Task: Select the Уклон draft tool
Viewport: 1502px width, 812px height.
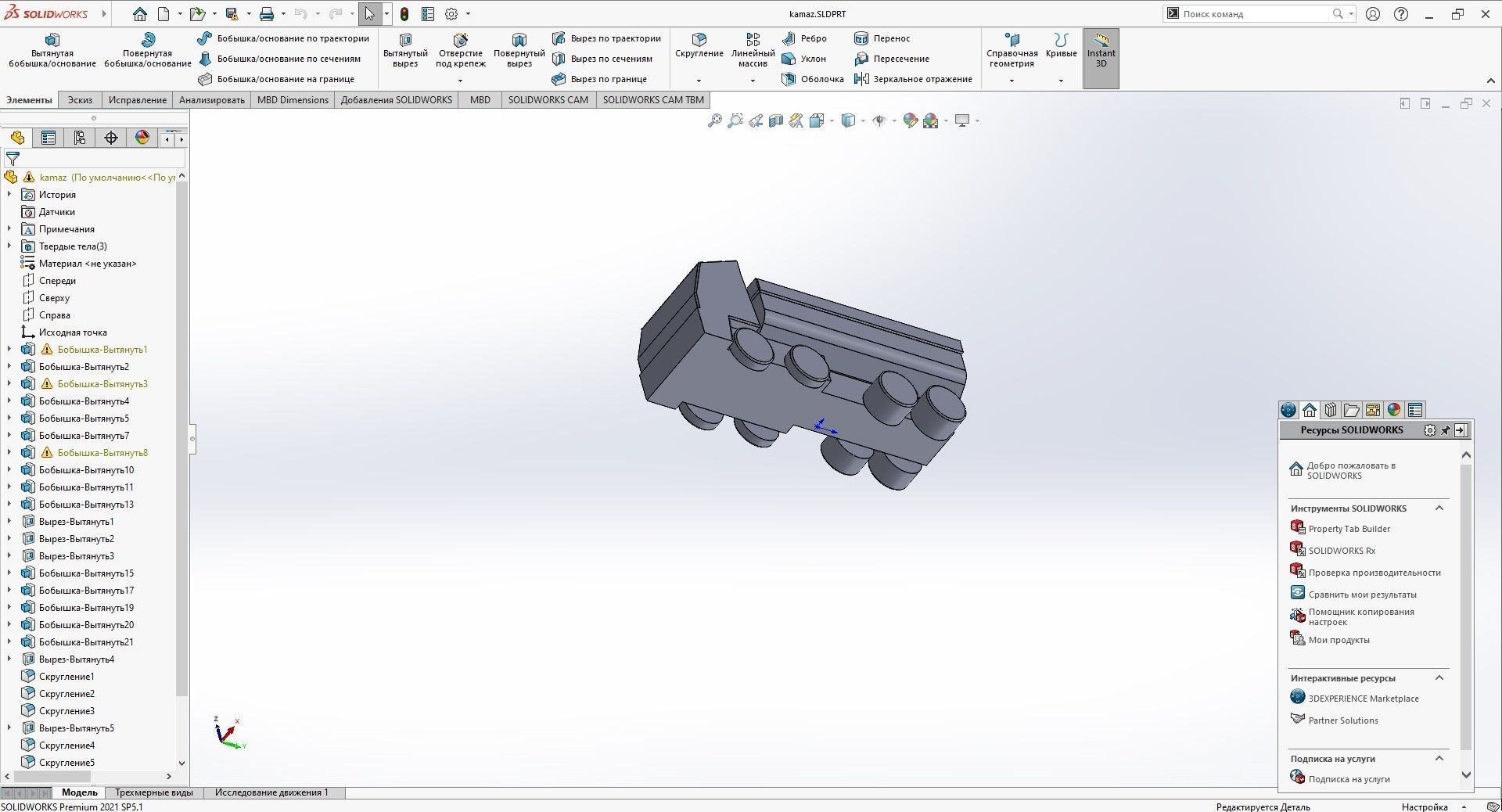Action: point(804,59)
